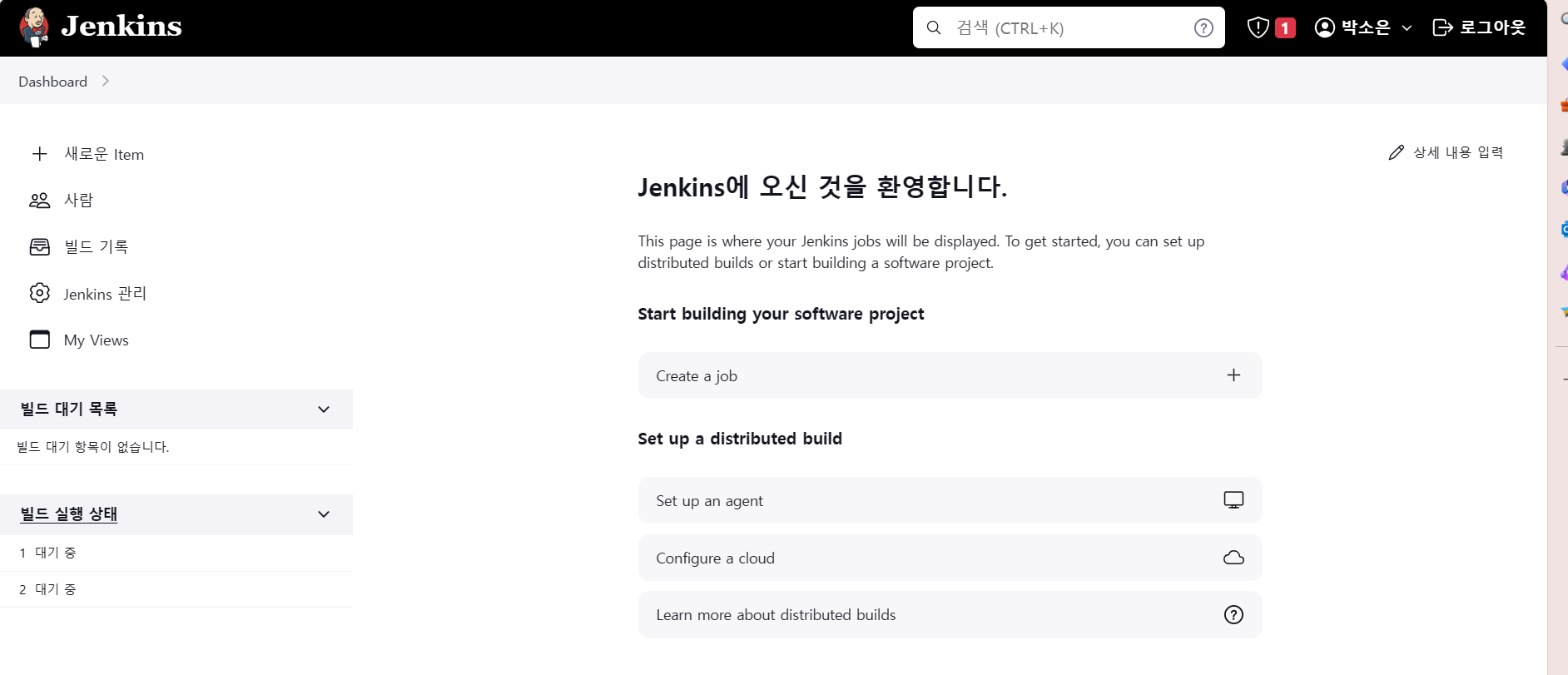Click the plus icon on Create a job
The width and height of the screenshot is (1568, 675).
[1233, 375]
